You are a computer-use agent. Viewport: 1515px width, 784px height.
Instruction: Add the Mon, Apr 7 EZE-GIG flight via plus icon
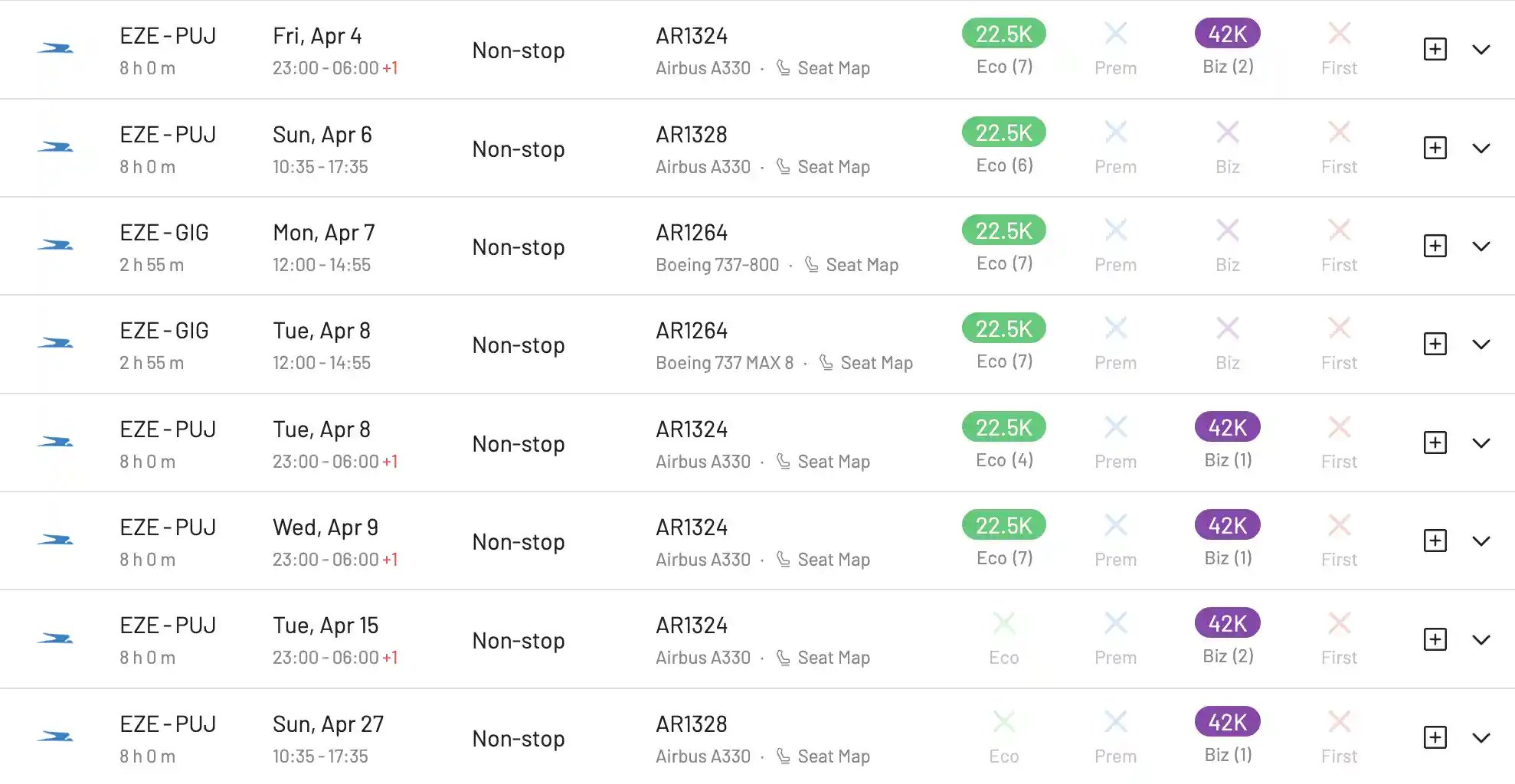pos(1435,246)
